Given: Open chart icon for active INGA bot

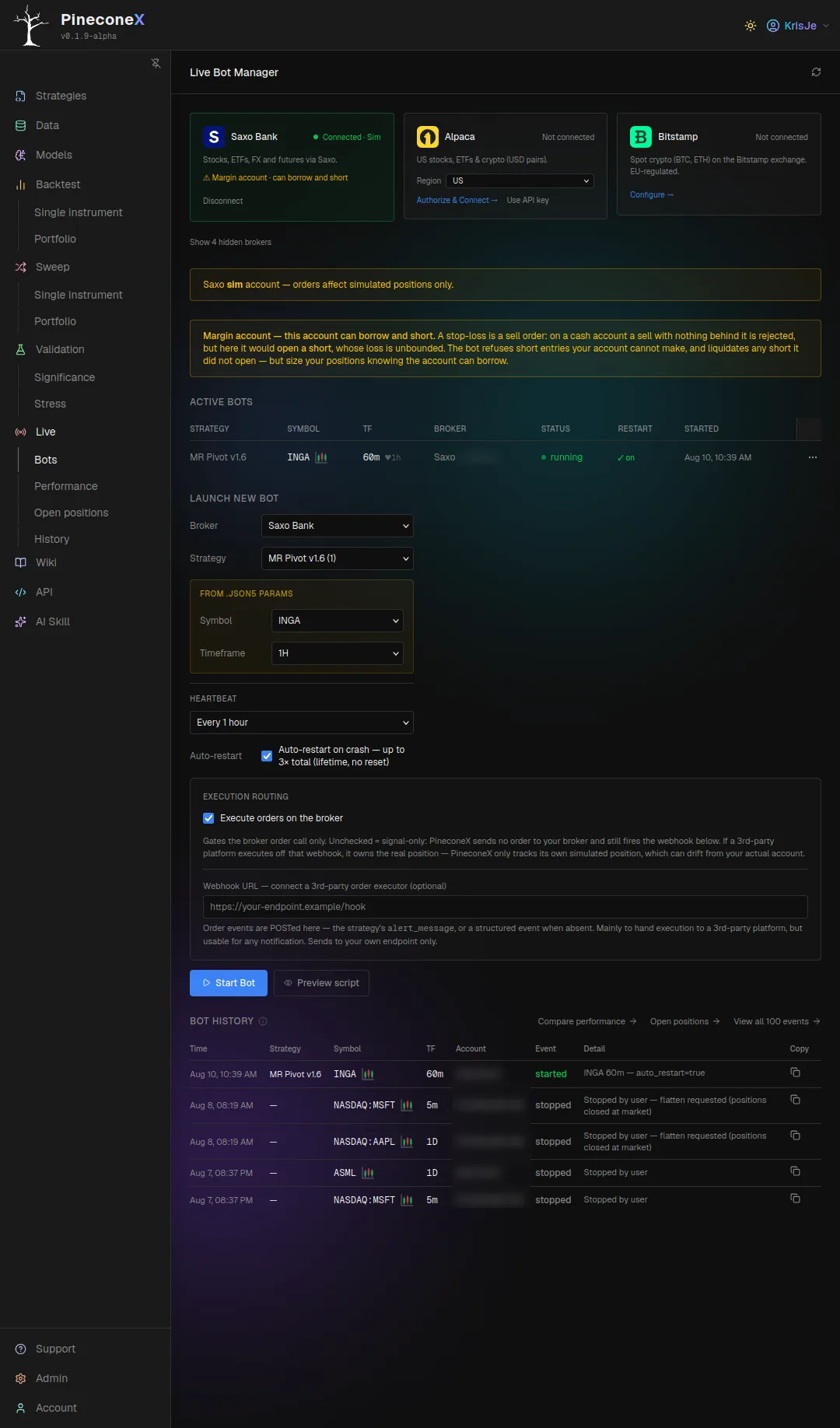Looking at the screenshot, I should coord(321,457).
